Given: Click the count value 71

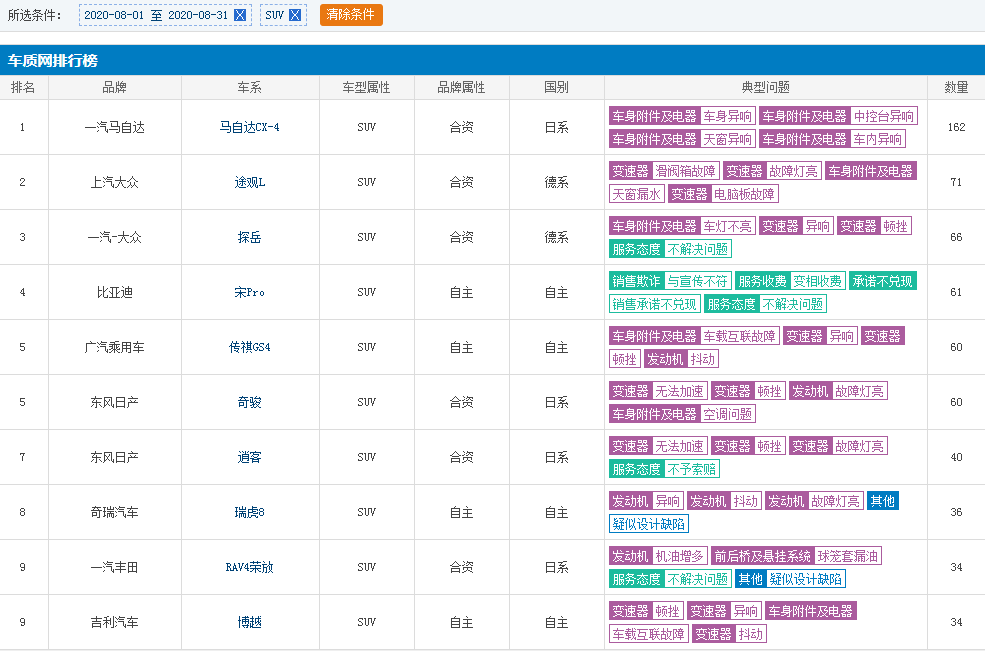Looking at the screenshot, I should (956, 182).
